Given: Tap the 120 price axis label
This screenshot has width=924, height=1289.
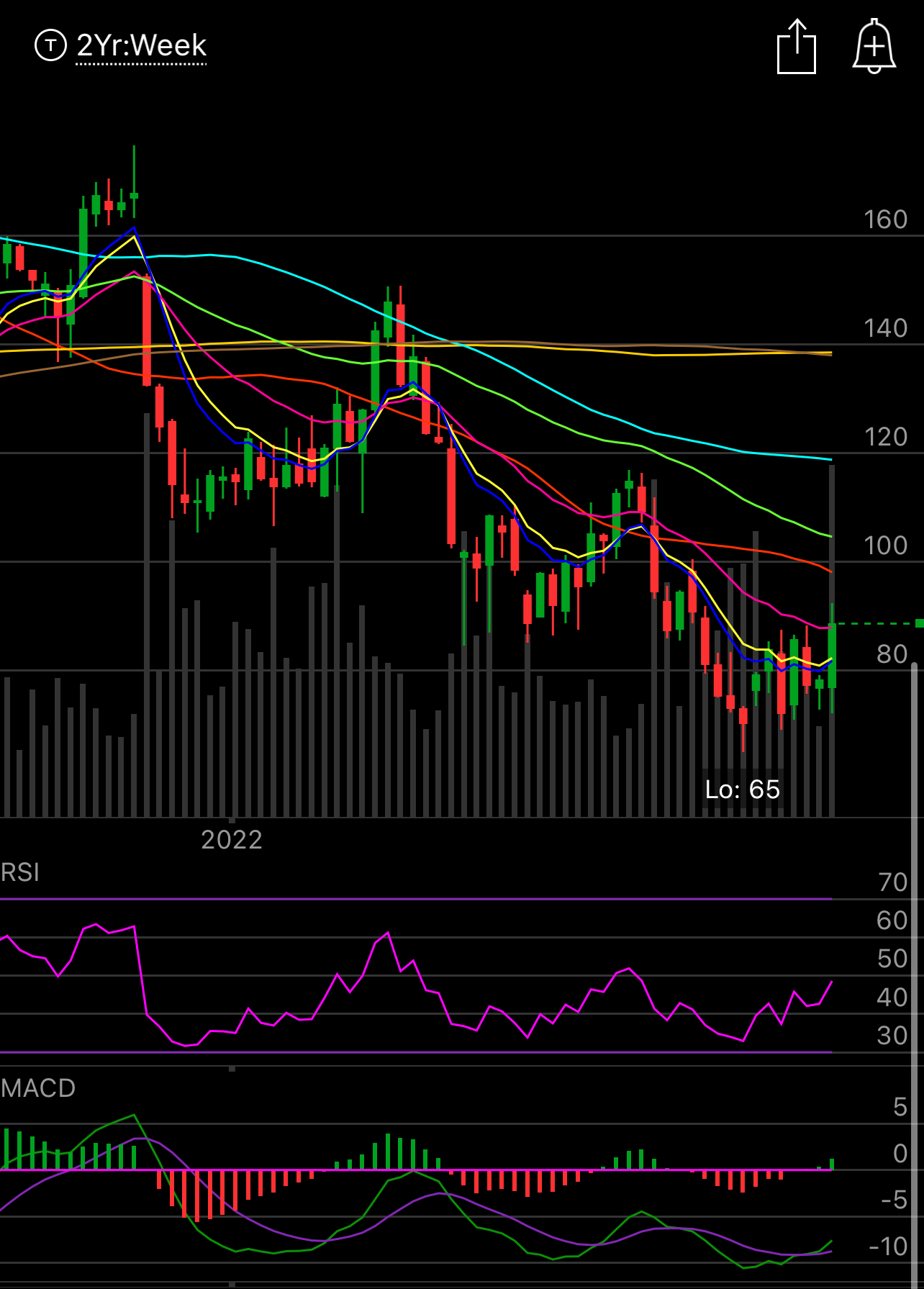Looking at the screenshot, I should (x=886, y=437).
